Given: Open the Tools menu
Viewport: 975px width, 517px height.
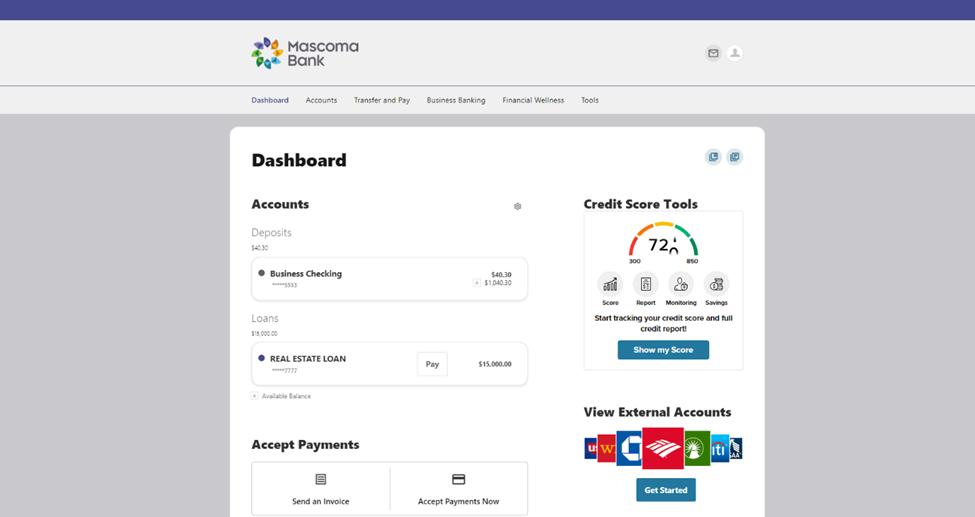Looking at the screenshot, I should pos(589,100).
